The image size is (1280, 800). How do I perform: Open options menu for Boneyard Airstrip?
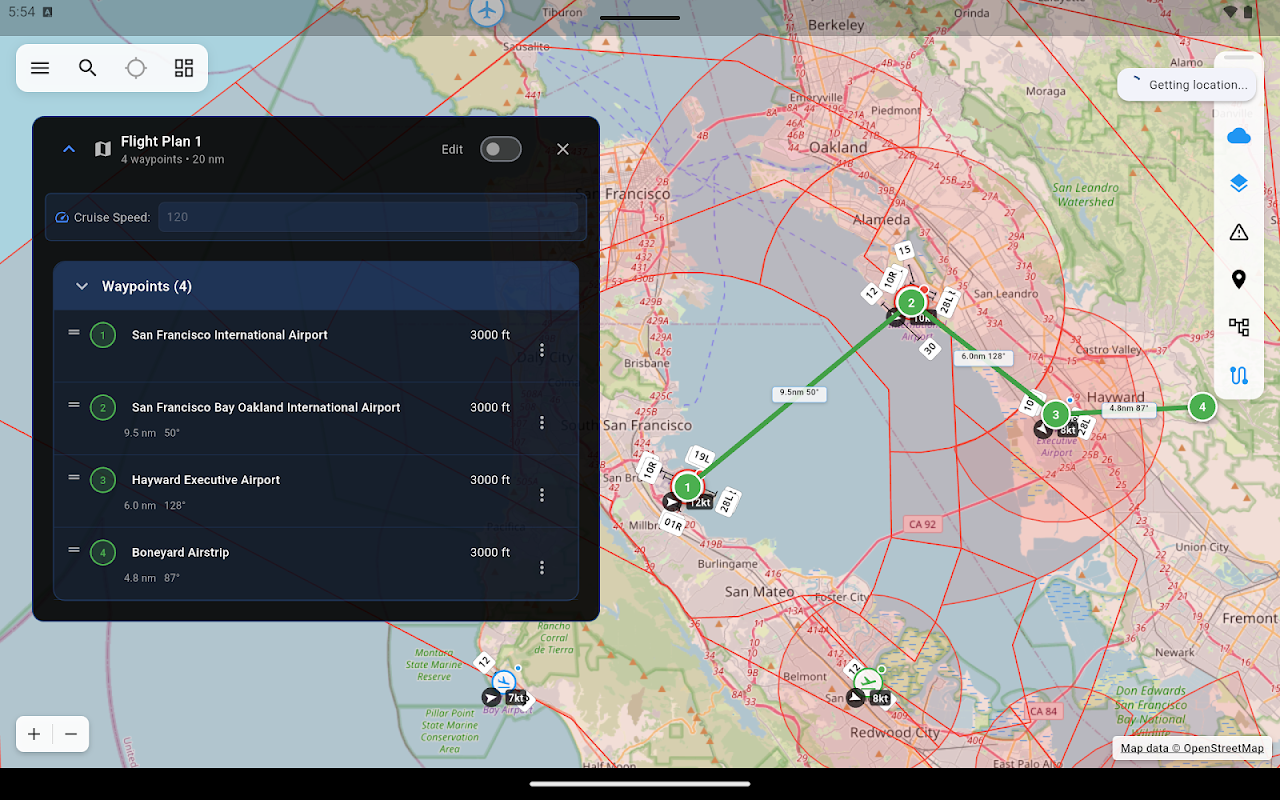point(542,568)
